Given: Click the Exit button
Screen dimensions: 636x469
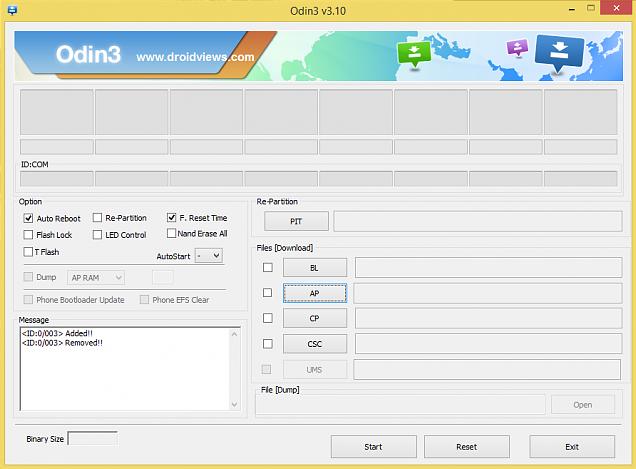Looking at the screenshot, I should pyautogui.click(x=572, y=447).
